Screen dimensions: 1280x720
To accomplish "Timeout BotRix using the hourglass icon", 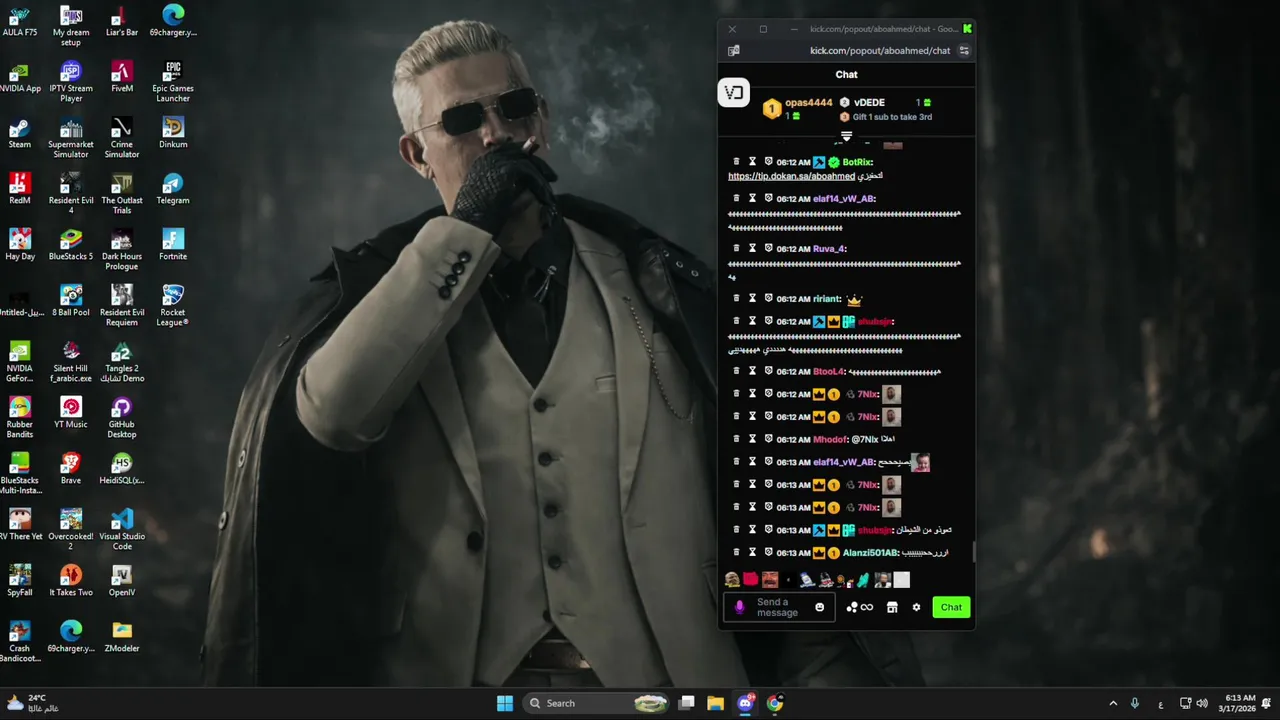I will (x=752, y=162).
